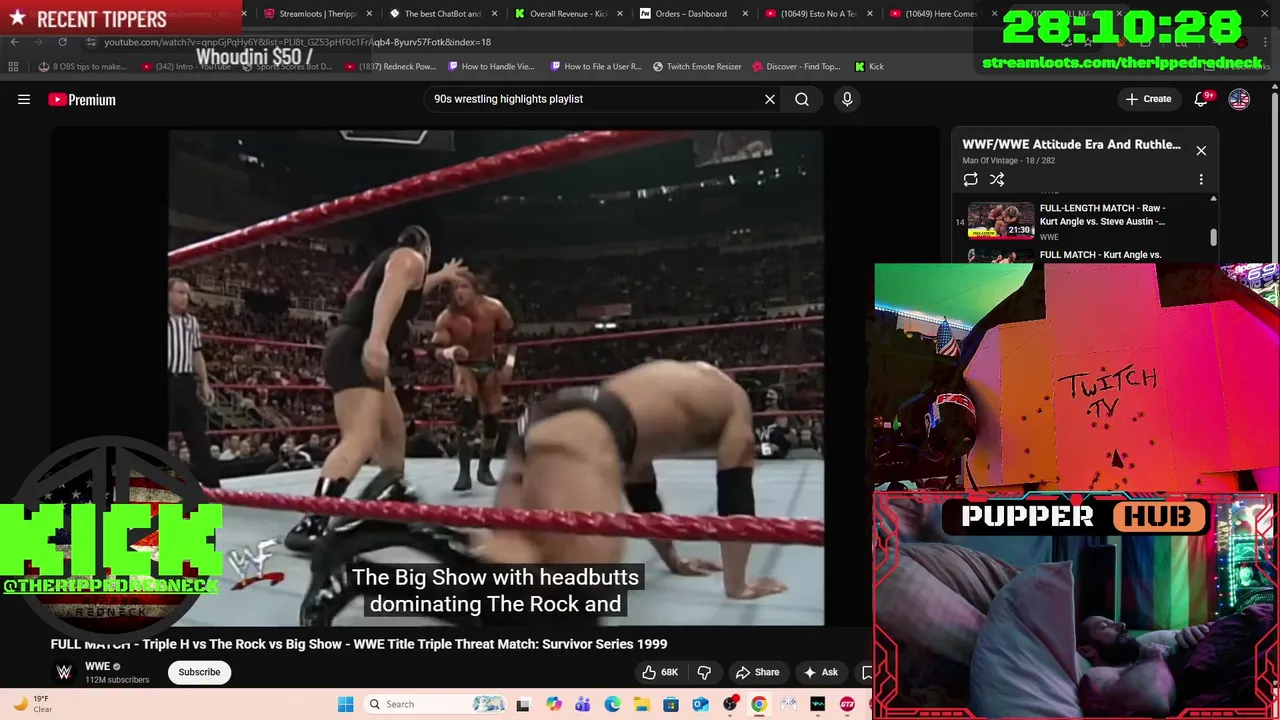1280x720 pixels.
Task: Open OBS Studio from the taskbar
Action: (730, 704)
